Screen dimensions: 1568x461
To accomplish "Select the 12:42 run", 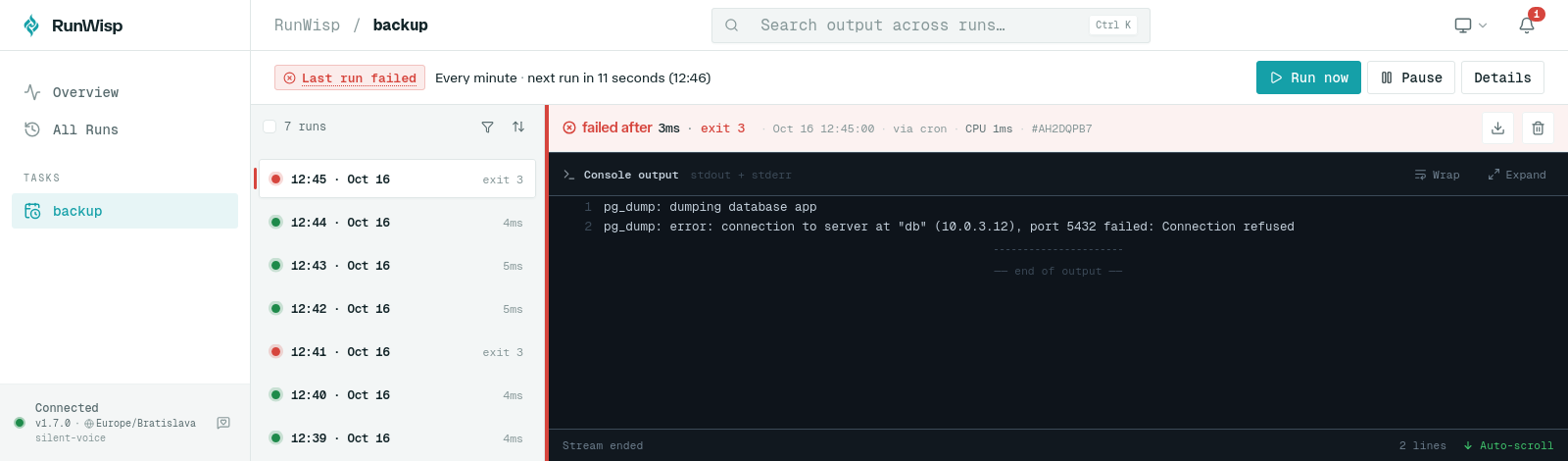I will pos(397,309).
